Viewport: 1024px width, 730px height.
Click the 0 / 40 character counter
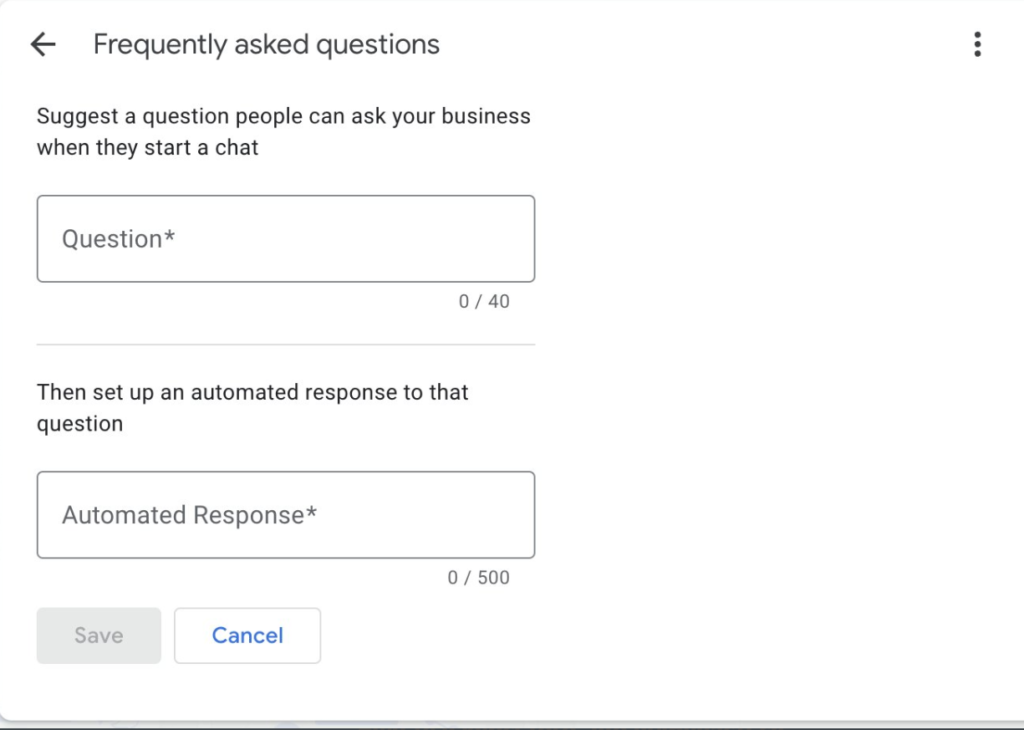coord(484,302)
